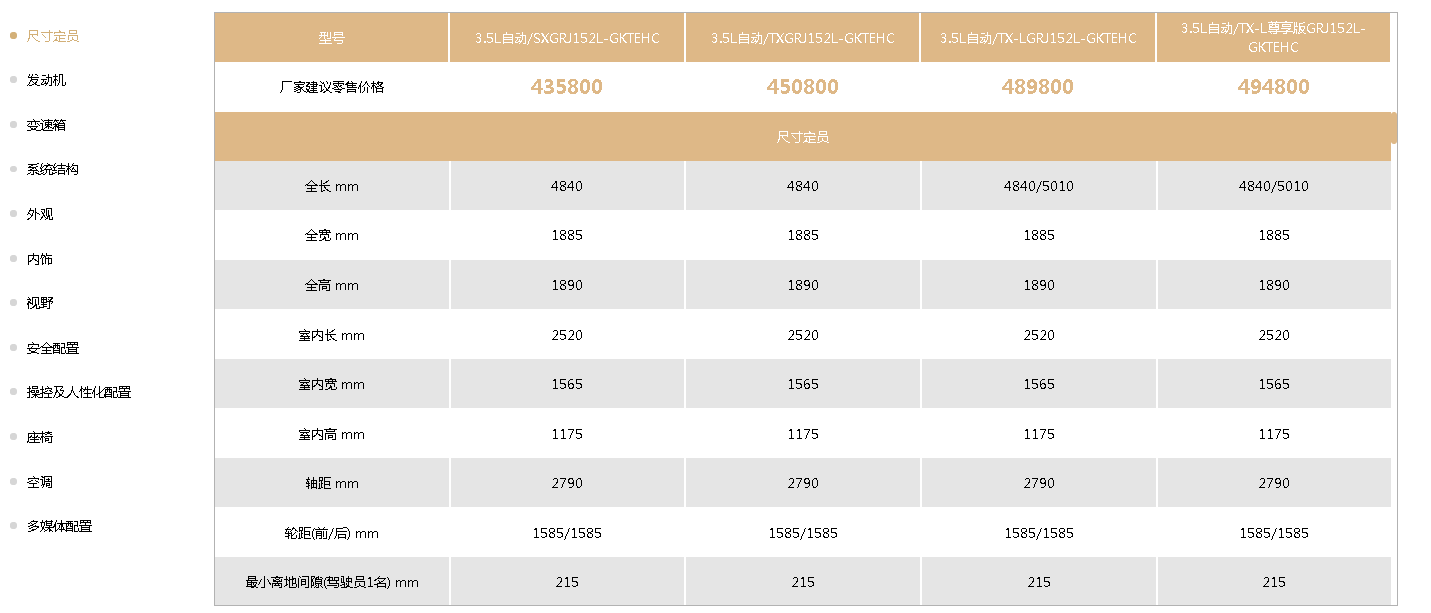Select 尺寸定员 in the sidebar

[53, 36]
